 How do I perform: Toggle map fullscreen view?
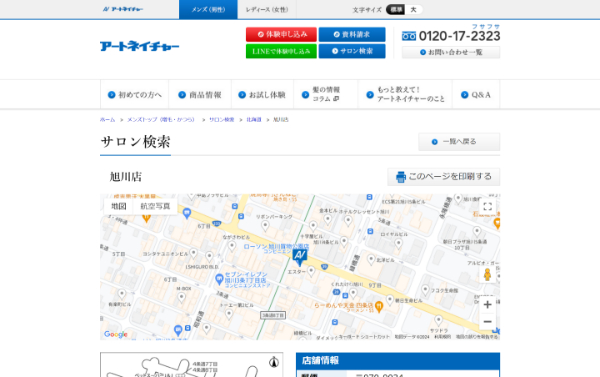[488, 207]
